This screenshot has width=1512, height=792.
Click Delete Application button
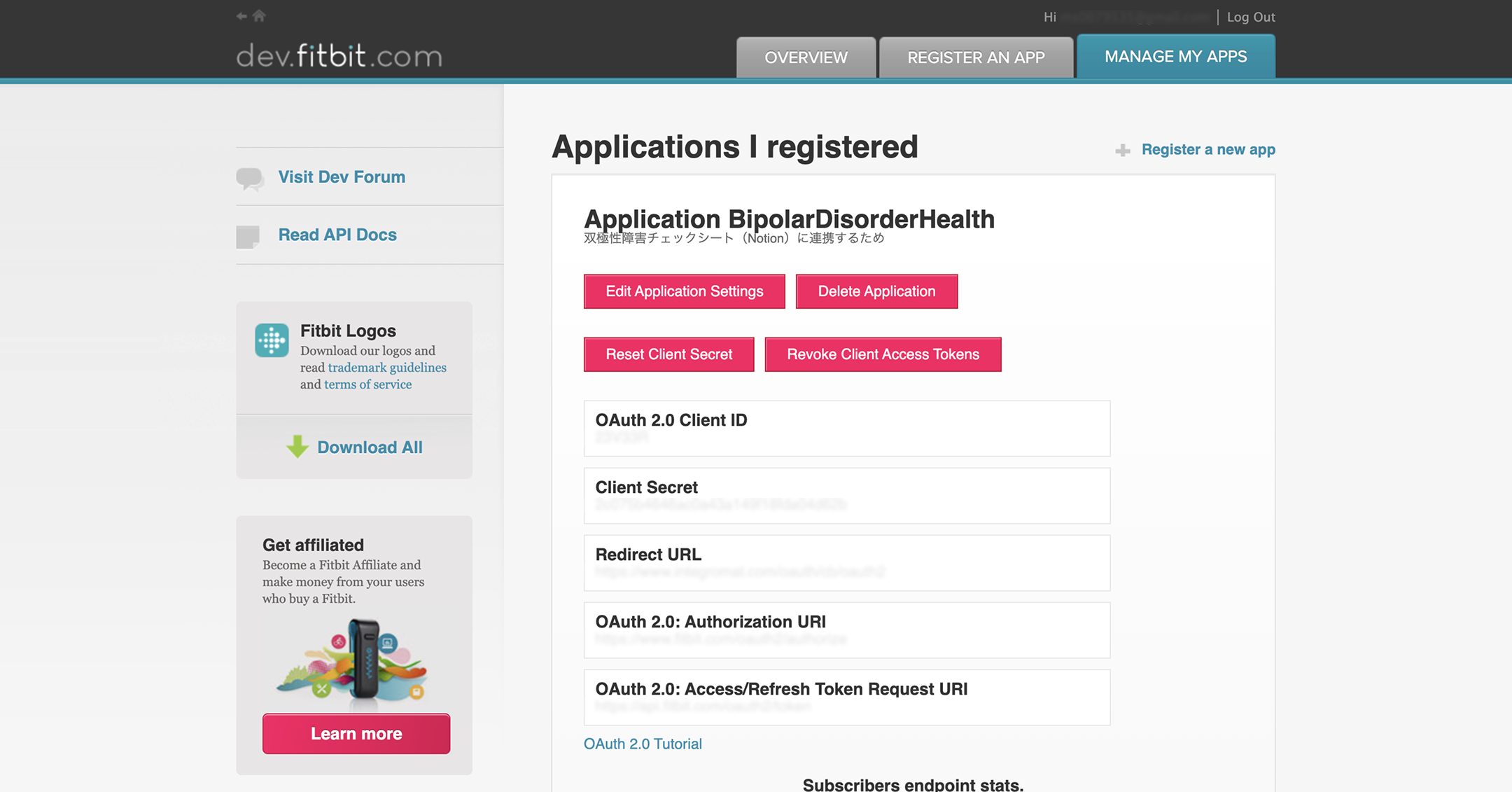pyautogui.click(x=876, y=291)
